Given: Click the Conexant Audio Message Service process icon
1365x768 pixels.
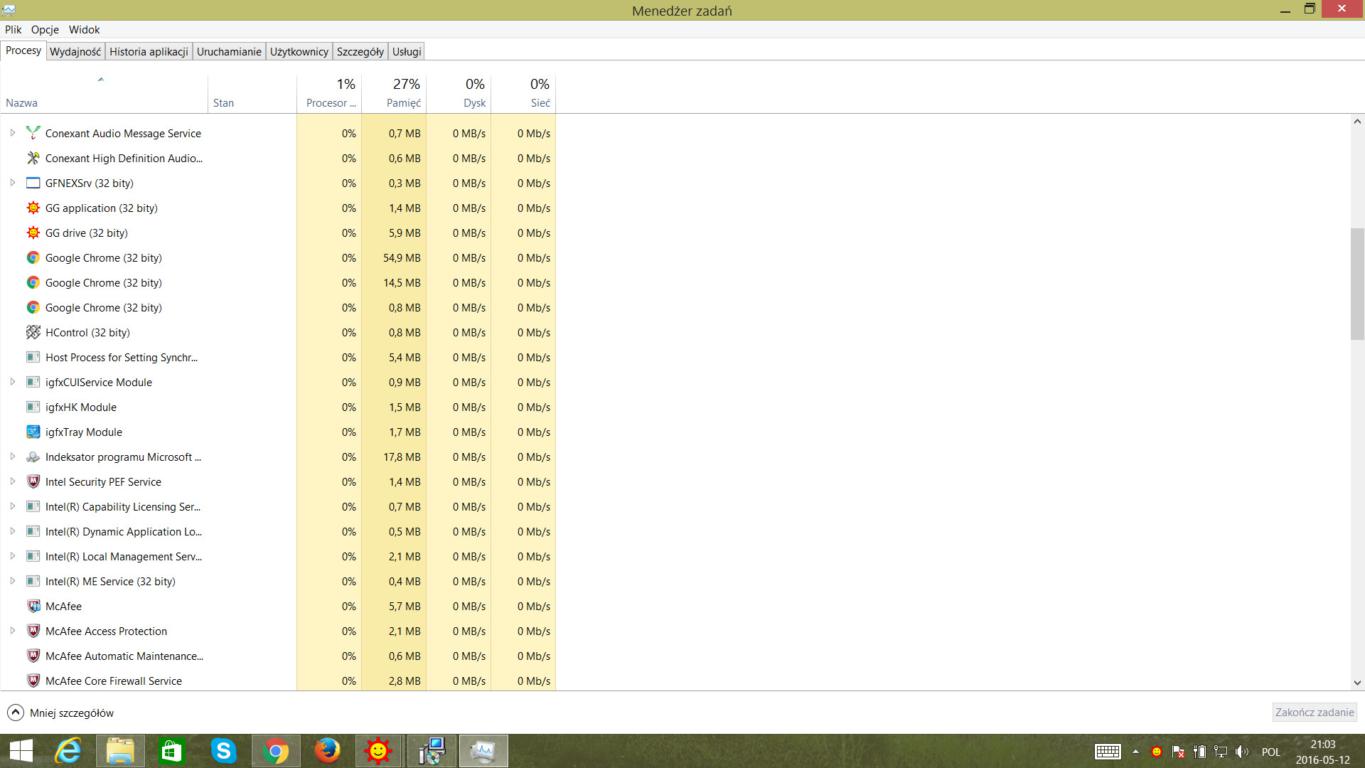Looking at the screenshot, I should (33, 133).
